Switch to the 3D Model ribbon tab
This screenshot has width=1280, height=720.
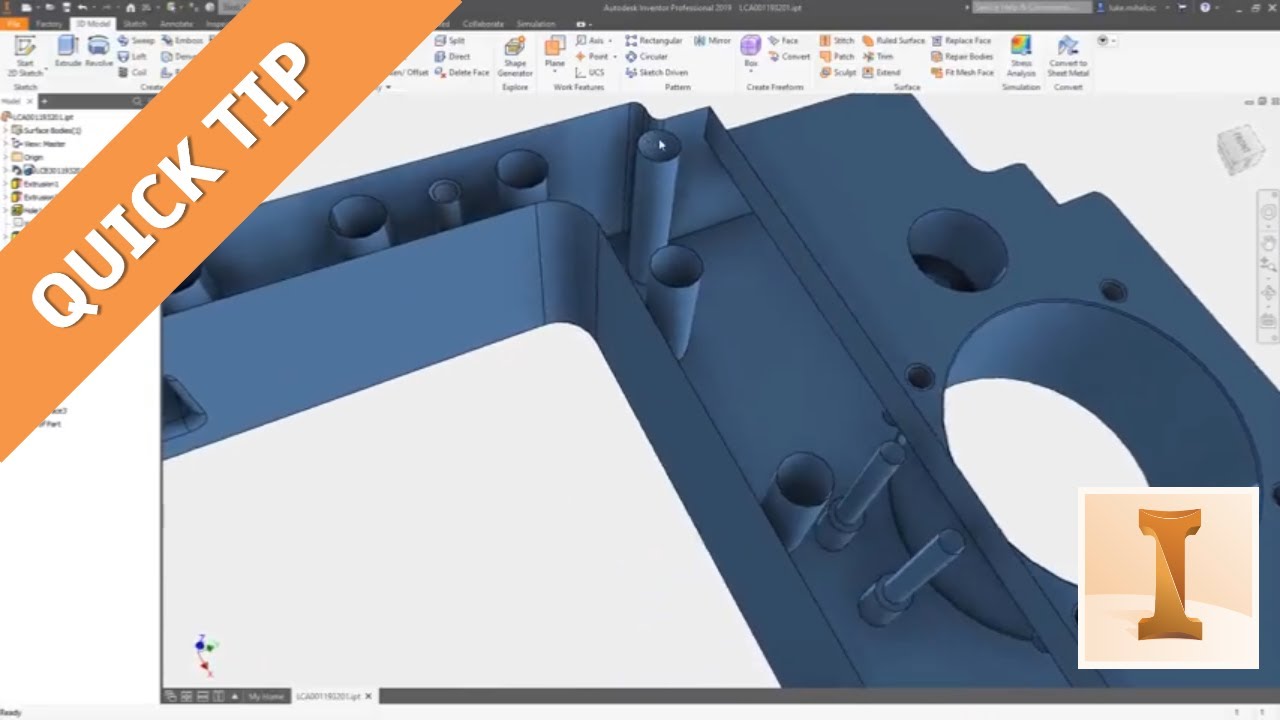point(94,23)
